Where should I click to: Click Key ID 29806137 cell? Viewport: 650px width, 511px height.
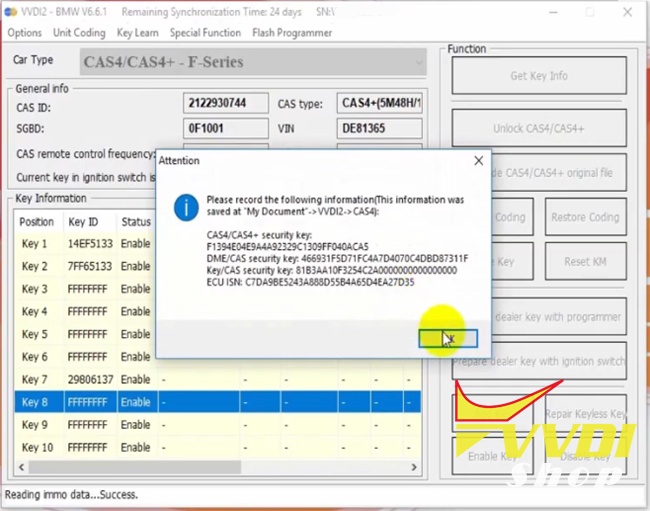(90, 379)
